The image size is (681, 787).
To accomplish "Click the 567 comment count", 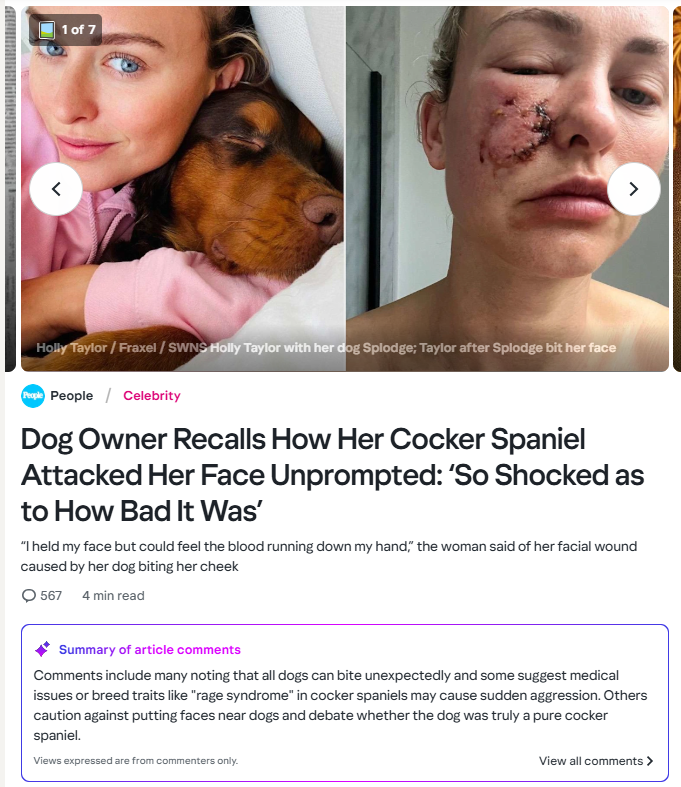I will [51, 596].
